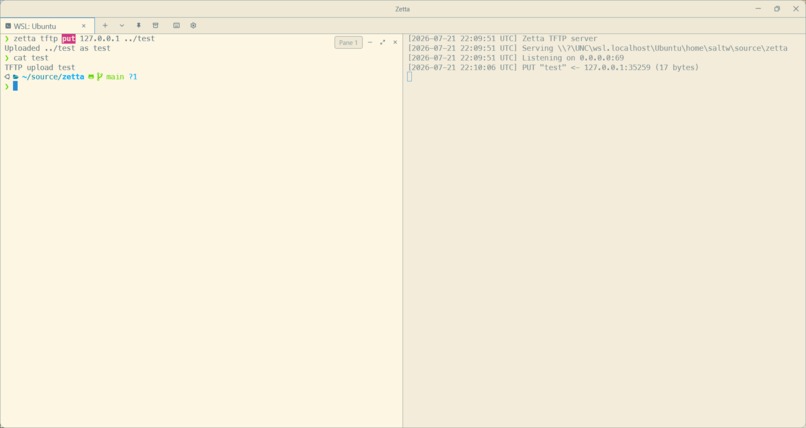The height and width of the screenshot is (428, 806).
Task: Minimize the Zetta window
Action: pos(758,9)
